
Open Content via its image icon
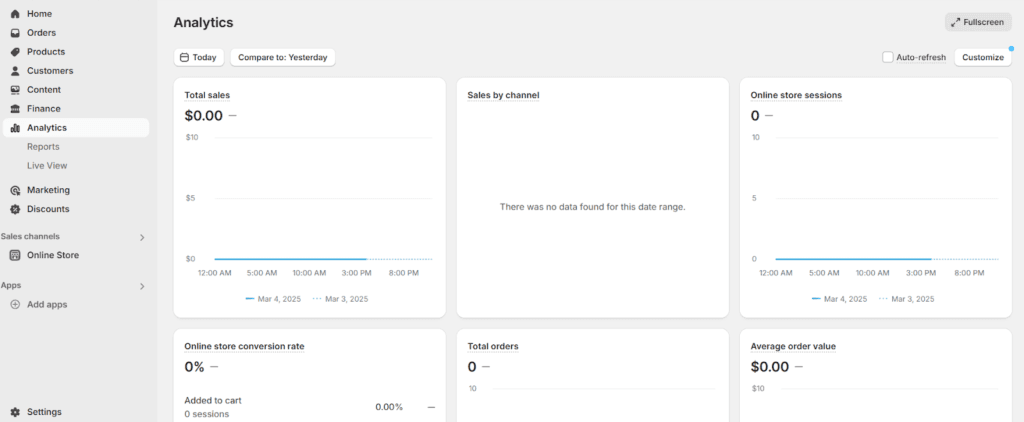(x=15, y=89)
